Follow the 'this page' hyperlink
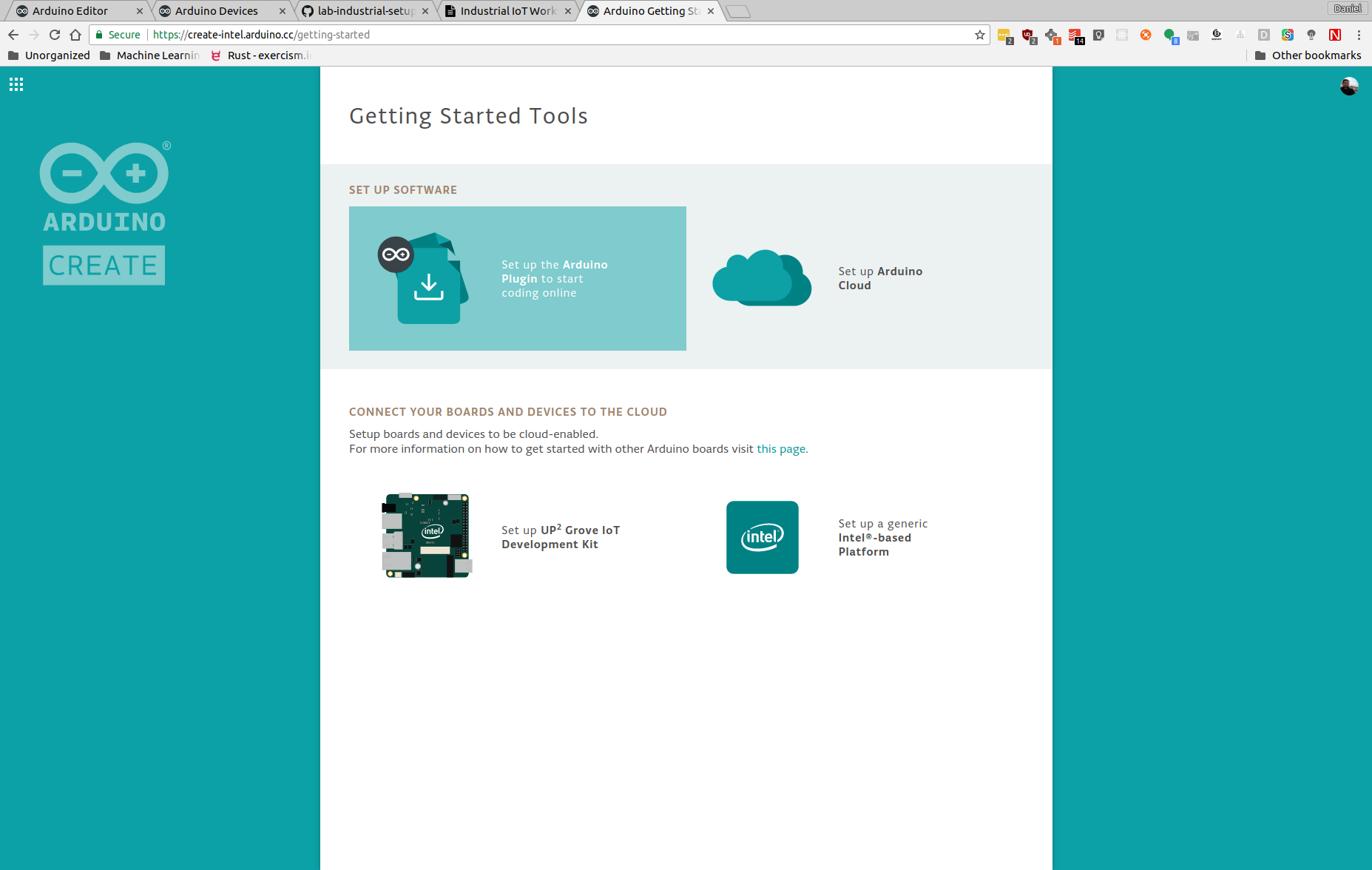 click(781, 449)
